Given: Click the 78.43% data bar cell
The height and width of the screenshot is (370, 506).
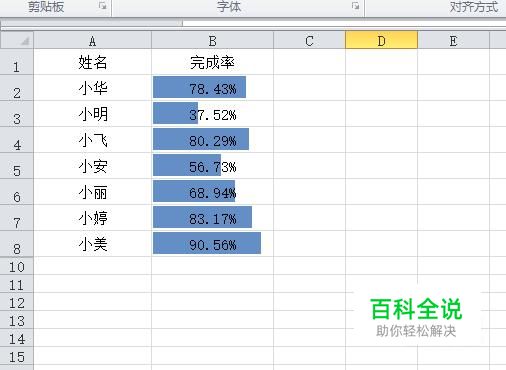Looking at the screenshot, I should tap(213, 88).
